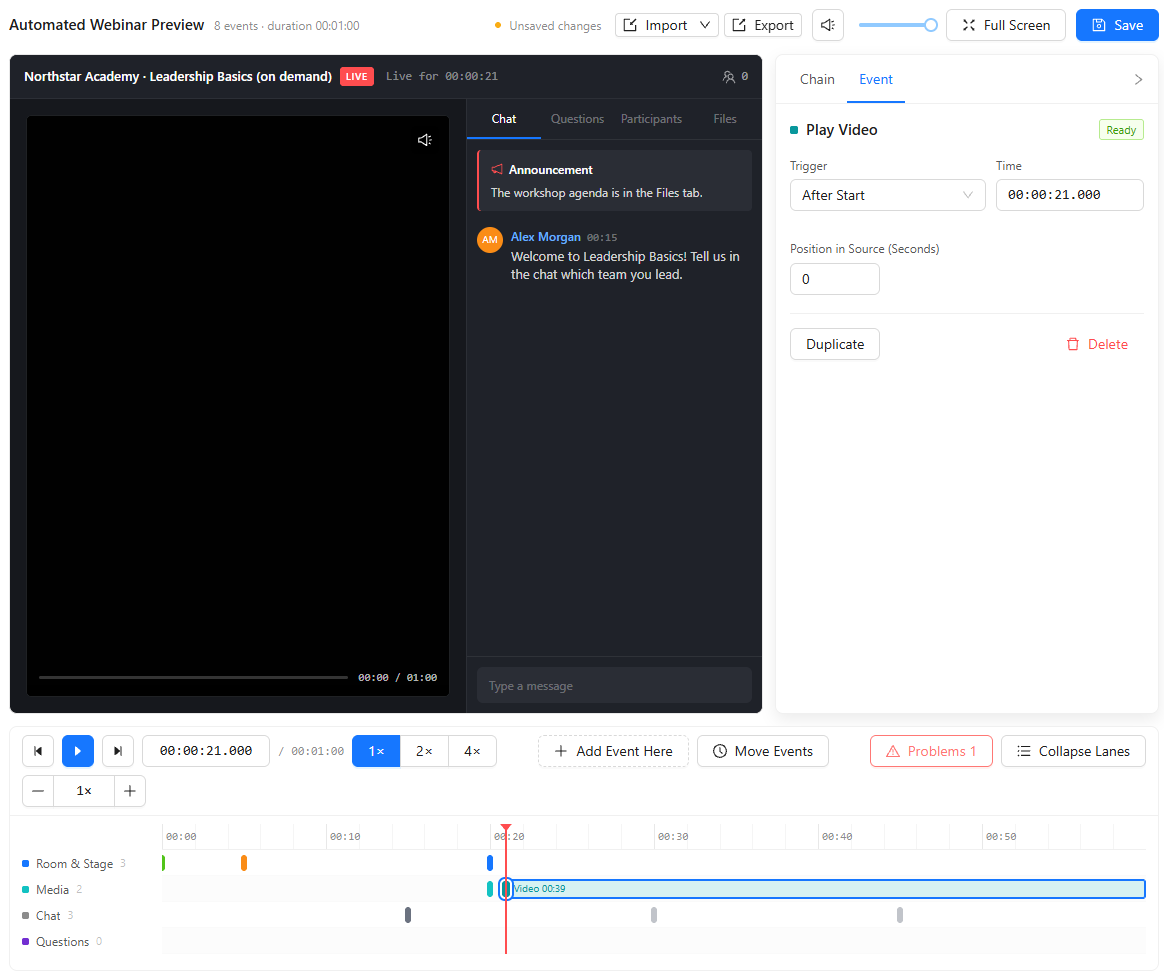Image resolution: width=1164 pixels, height=973 pixels.
Task: Click the announcement megaphone icon
Action: coord(497,170)
